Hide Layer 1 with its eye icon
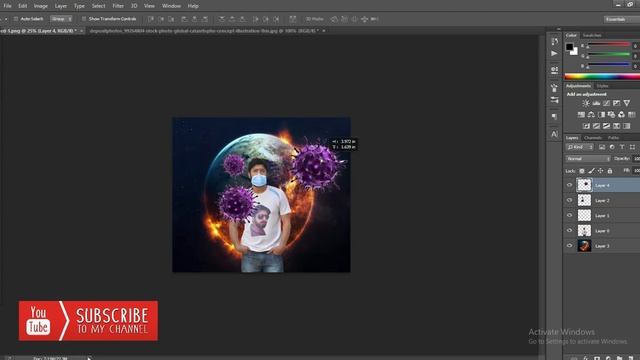The height and width of the screenshot is (360, 640). point(569,215)
